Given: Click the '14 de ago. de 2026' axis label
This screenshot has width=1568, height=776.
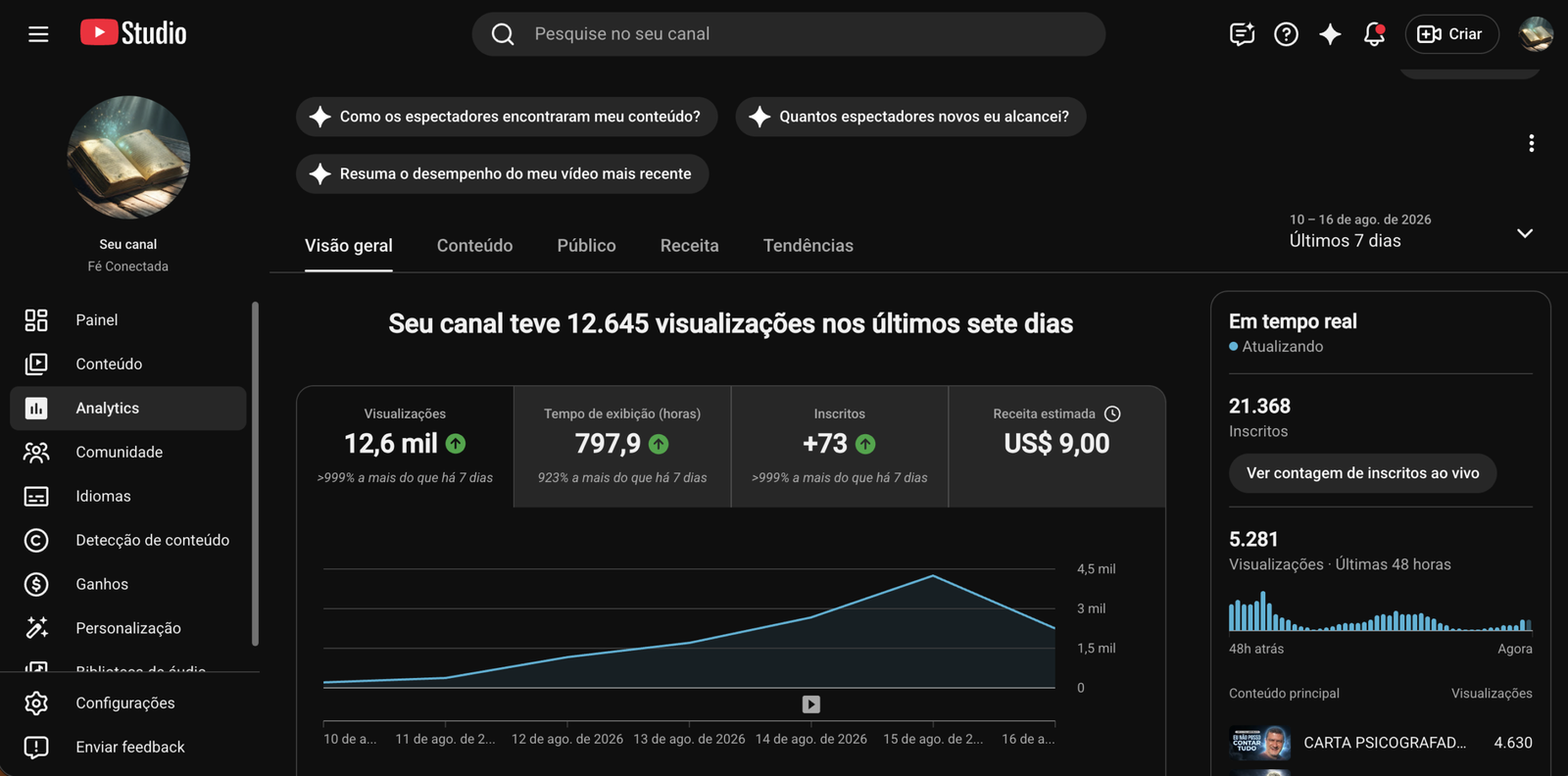Looking at the screenshot, I should 811,739.
